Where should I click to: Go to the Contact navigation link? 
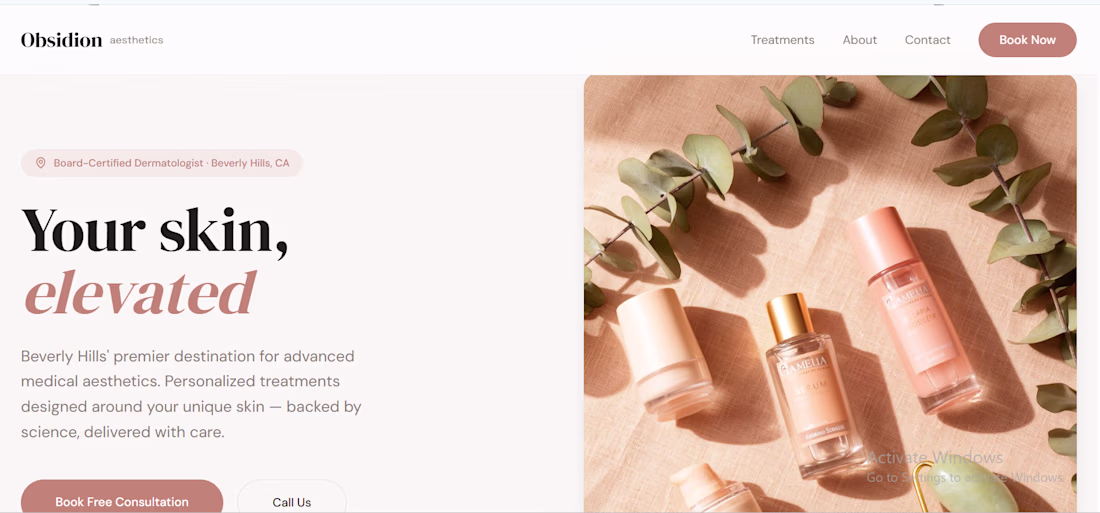[x=927, y=40]
